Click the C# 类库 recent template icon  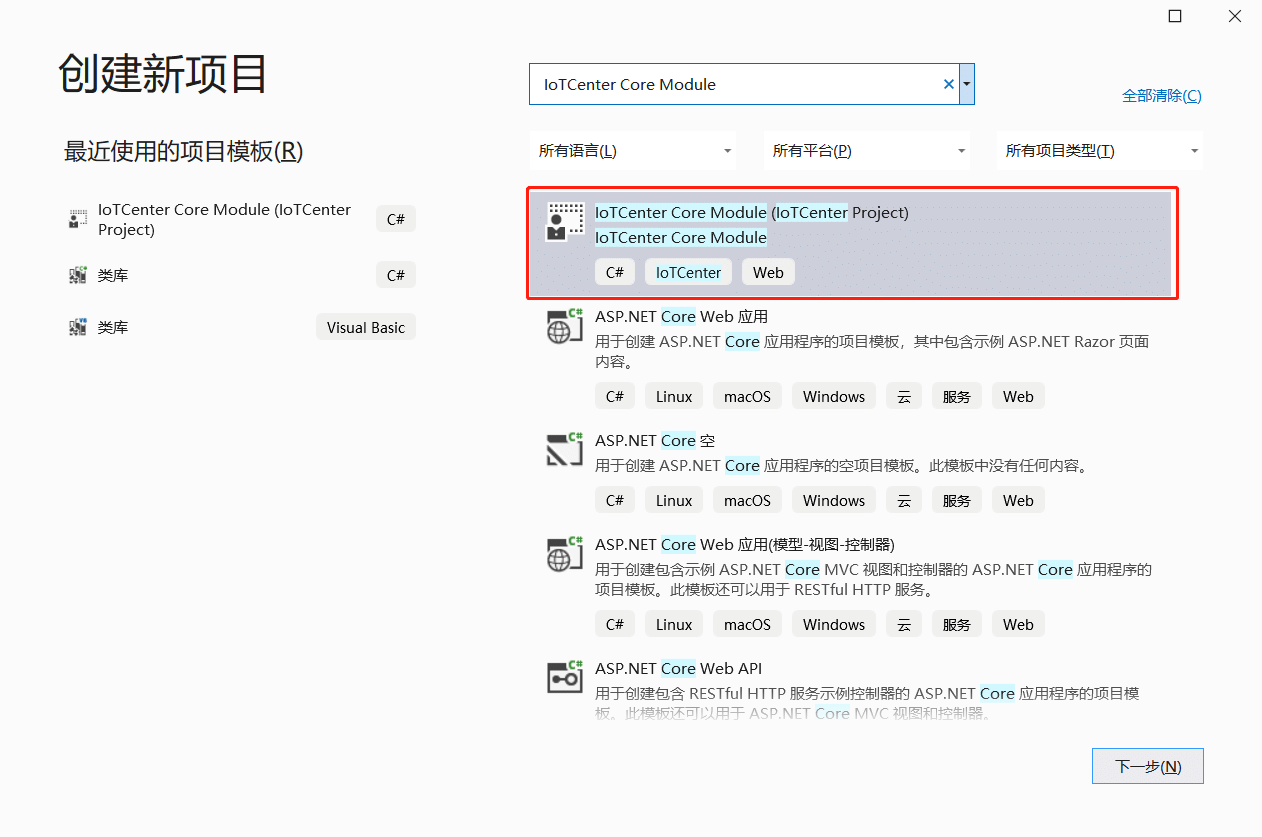78,275
